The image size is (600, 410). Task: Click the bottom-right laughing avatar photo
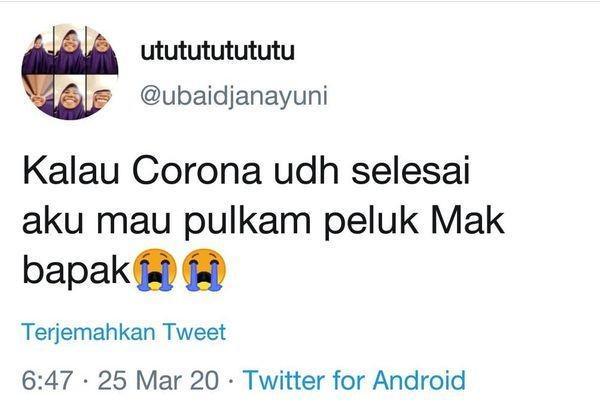[101, 96]
